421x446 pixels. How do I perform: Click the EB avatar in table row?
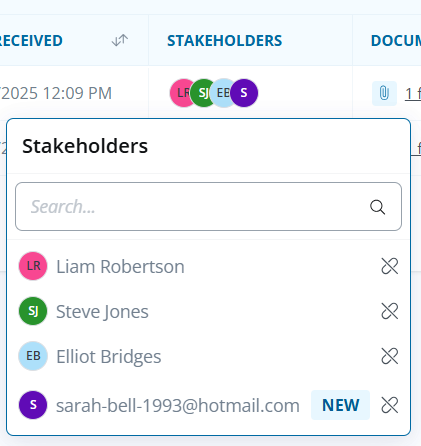coord(222,93)
